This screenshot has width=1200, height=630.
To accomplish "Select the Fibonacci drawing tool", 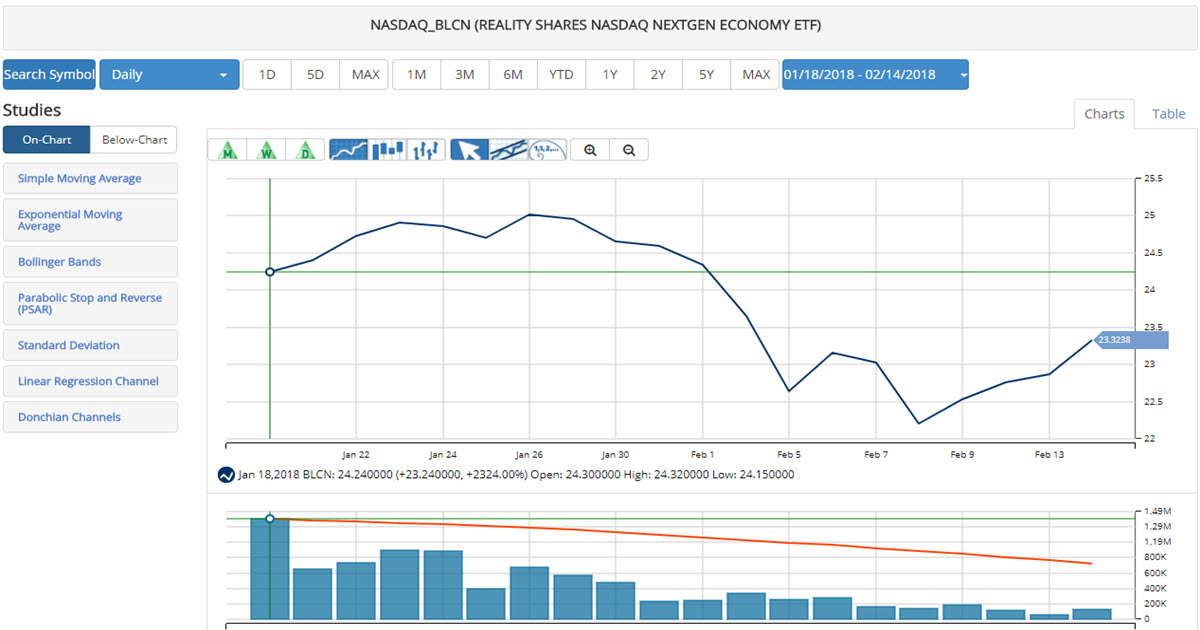I will point(547,150).
